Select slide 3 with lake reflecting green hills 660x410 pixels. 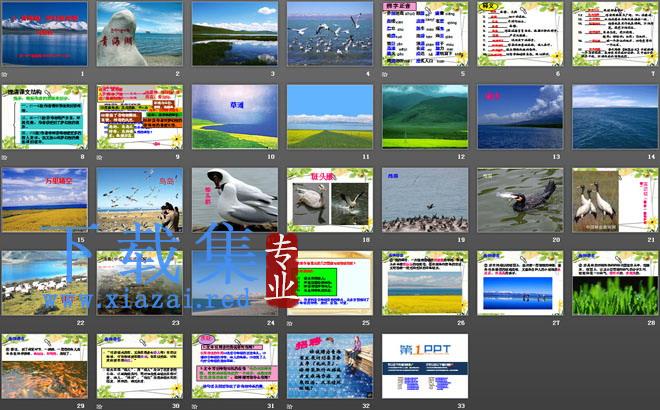[x=235, y=33]
